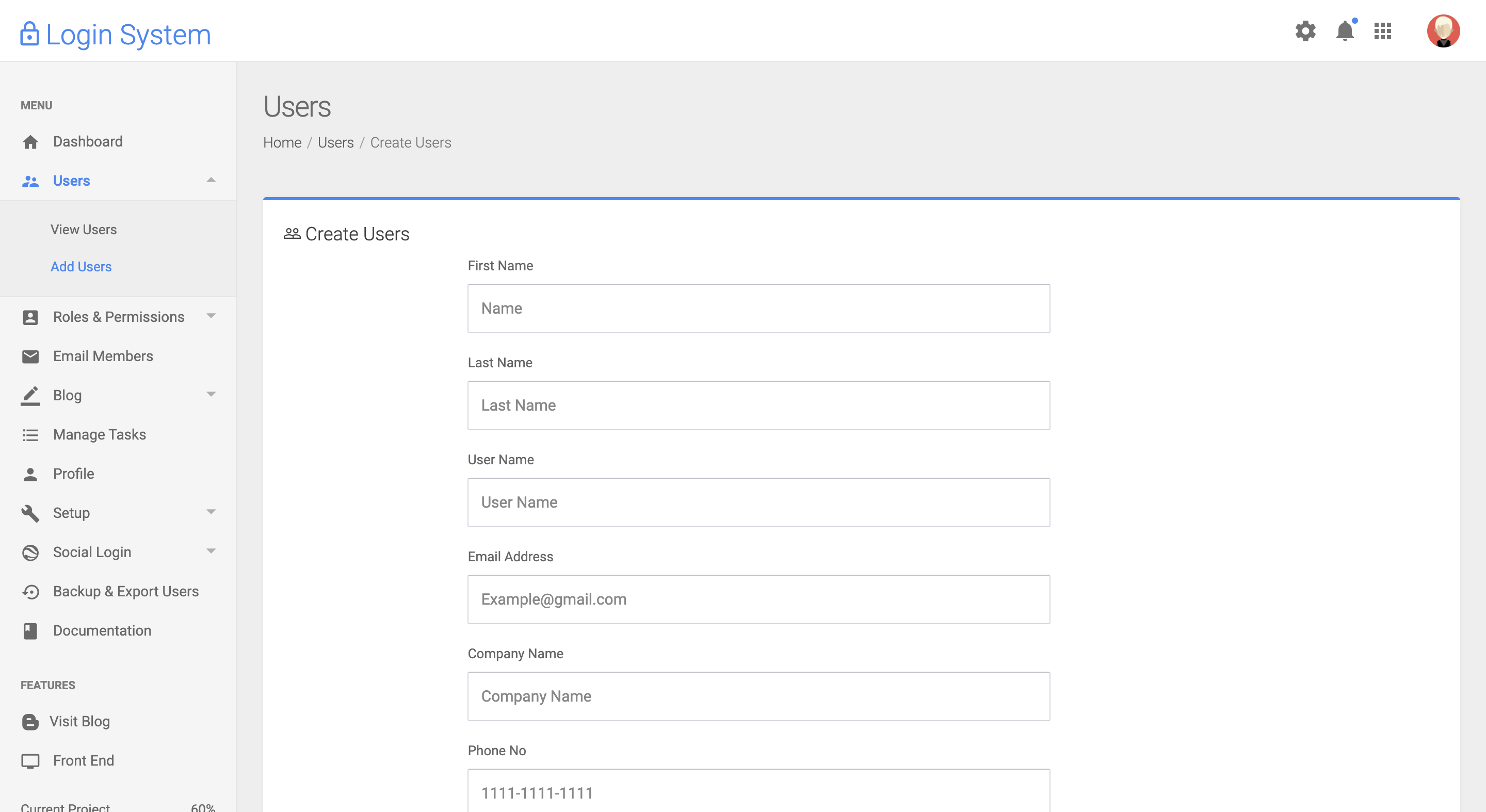This screenshot has height=812, width=1486.
Task: Click the Dashboard home icon
Action: [30, 142]
